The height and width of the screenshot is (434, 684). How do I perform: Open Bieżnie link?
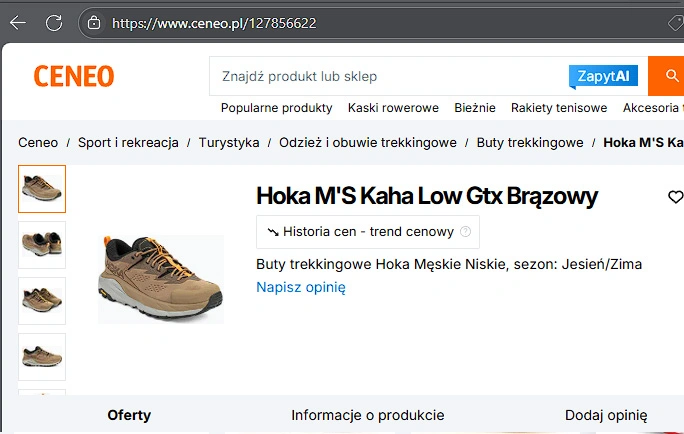475,108
